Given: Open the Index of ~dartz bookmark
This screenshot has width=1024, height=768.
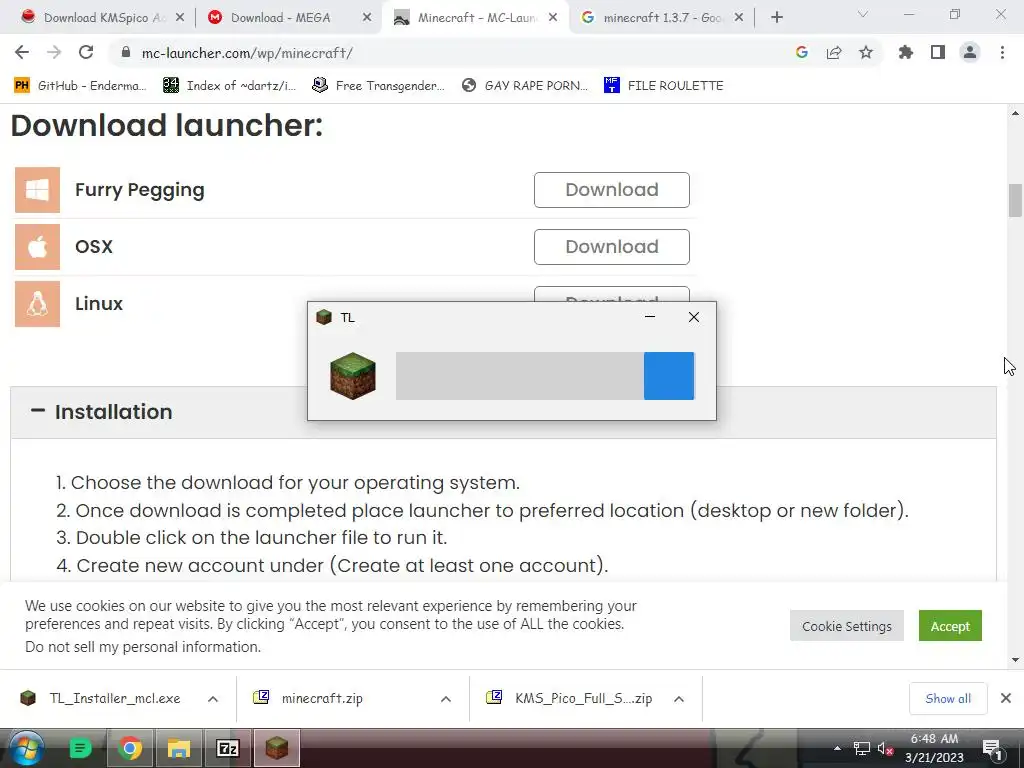Looking at the screenshot, I should [229, 86].
